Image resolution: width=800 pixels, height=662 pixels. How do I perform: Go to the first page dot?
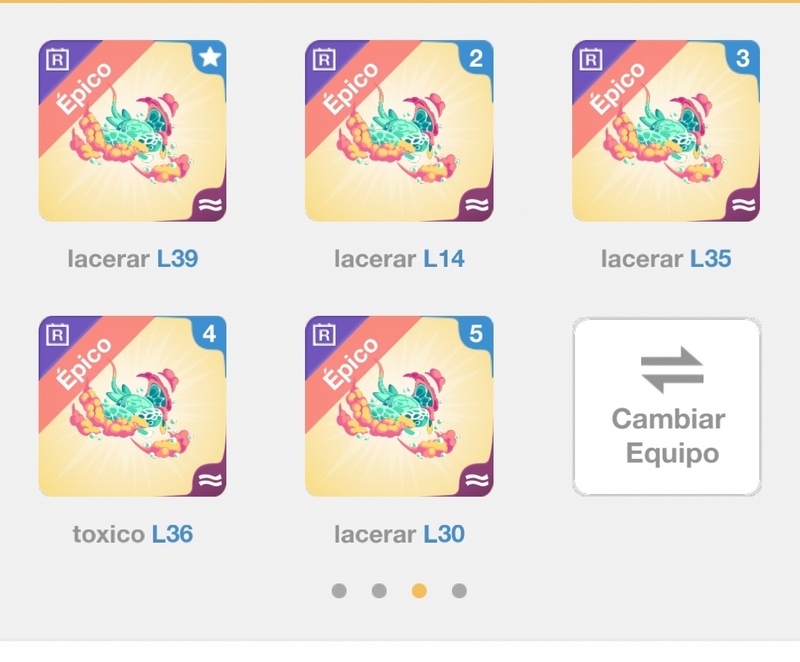(339, 591)
